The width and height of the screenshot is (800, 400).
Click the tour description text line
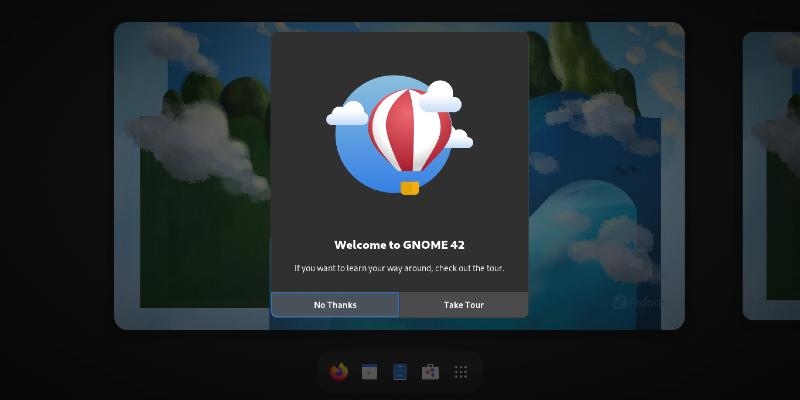(x=399, y=268)
